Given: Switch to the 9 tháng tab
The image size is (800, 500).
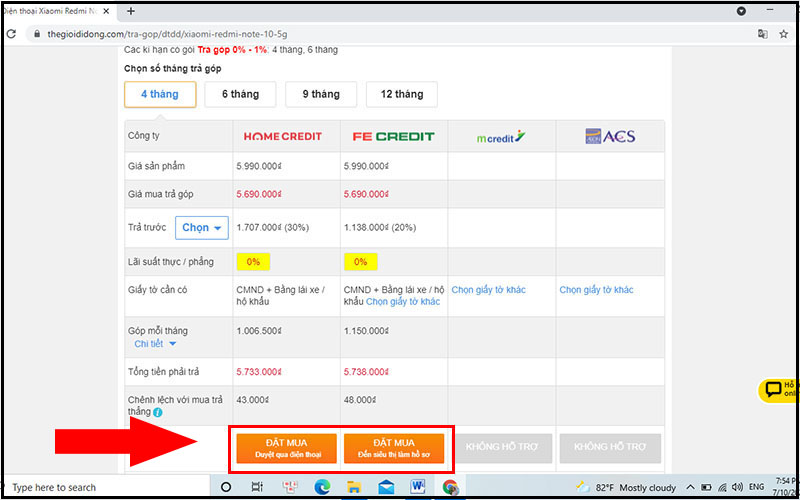Looking at the screenshot, I should click(319, 94).
